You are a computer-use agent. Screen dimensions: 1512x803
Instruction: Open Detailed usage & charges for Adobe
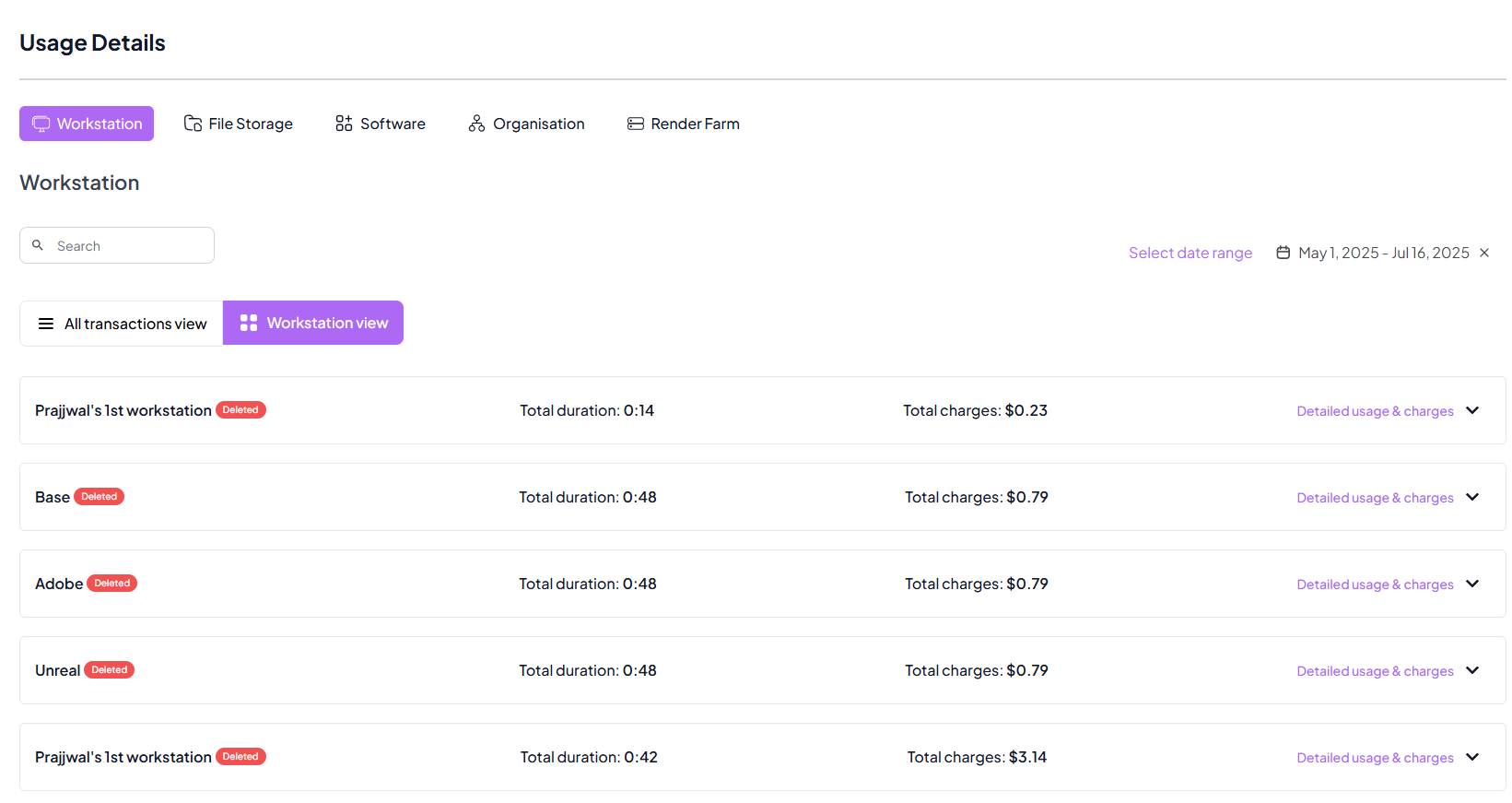(x=1374, y=585)
